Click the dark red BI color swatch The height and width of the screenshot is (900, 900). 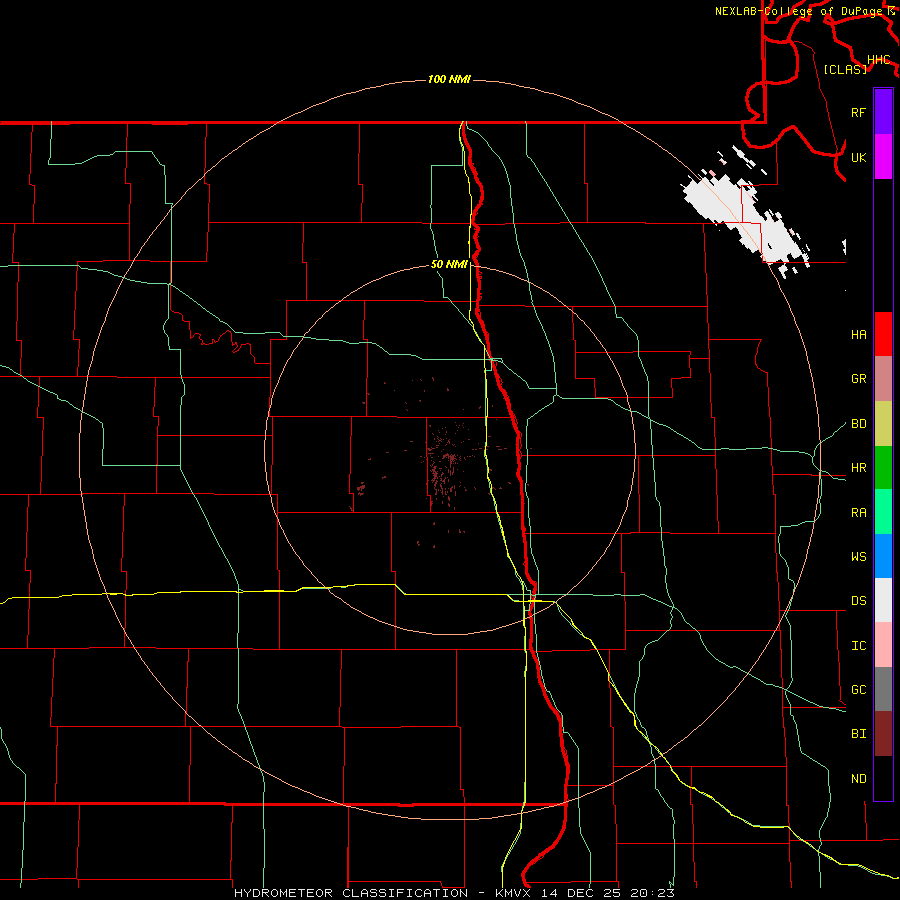(x=883, y=734)
